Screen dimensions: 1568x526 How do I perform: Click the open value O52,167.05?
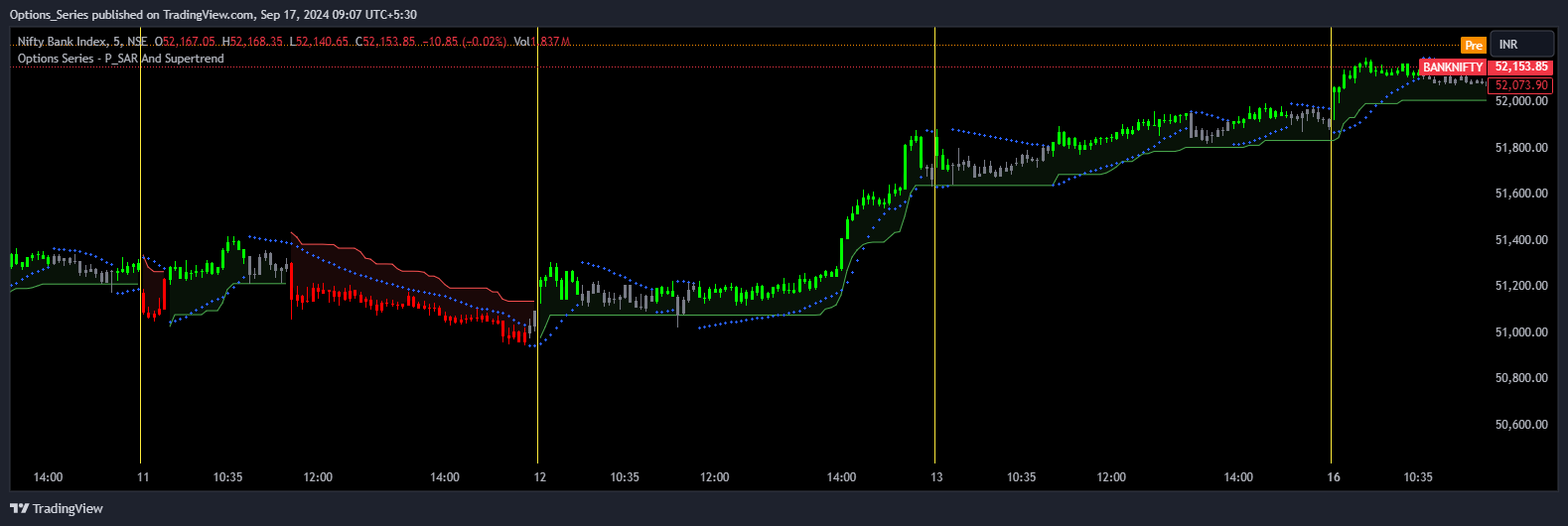point(185,42)
